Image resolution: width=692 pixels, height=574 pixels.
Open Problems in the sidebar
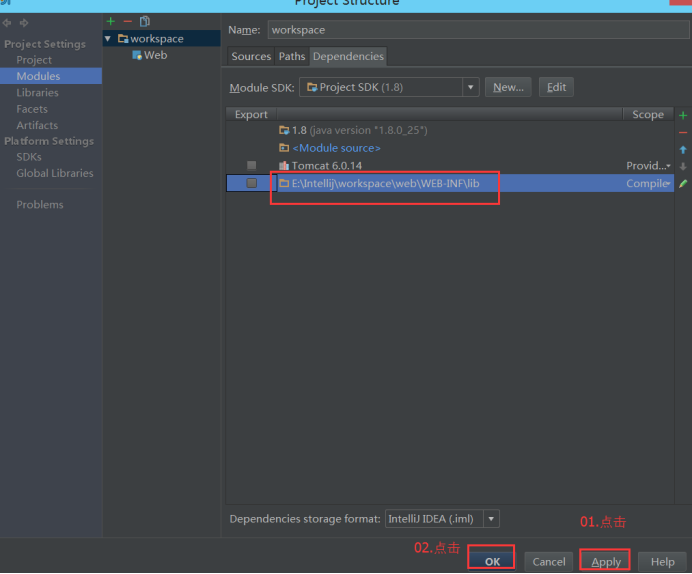(x=40, y=205)
